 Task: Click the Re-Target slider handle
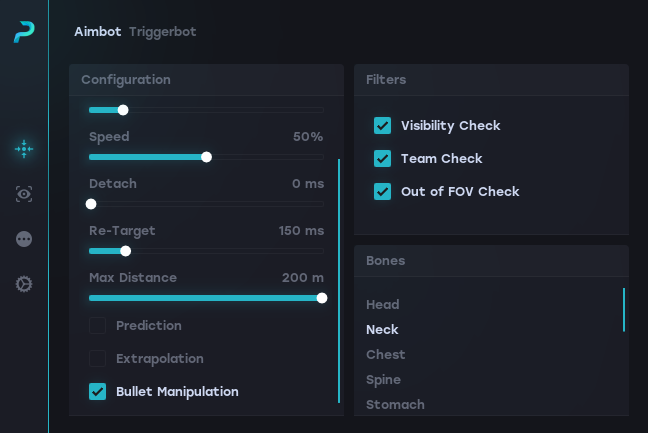[x=125, y=251]
